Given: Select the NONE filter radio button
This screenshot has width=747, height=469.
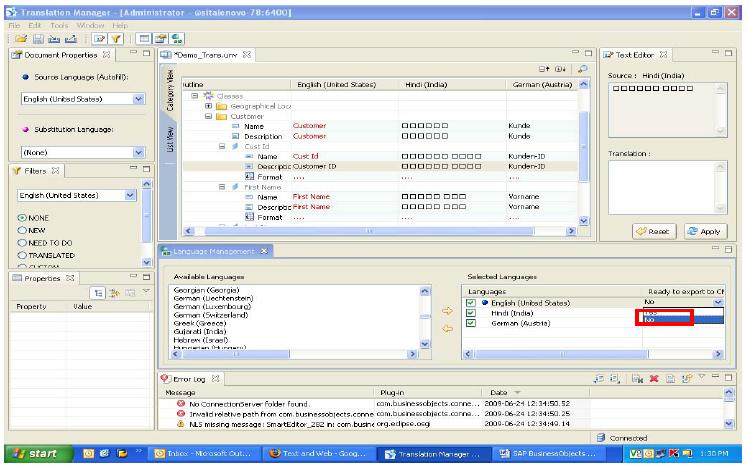Looking at the screenshot, I should click(22, 218).
